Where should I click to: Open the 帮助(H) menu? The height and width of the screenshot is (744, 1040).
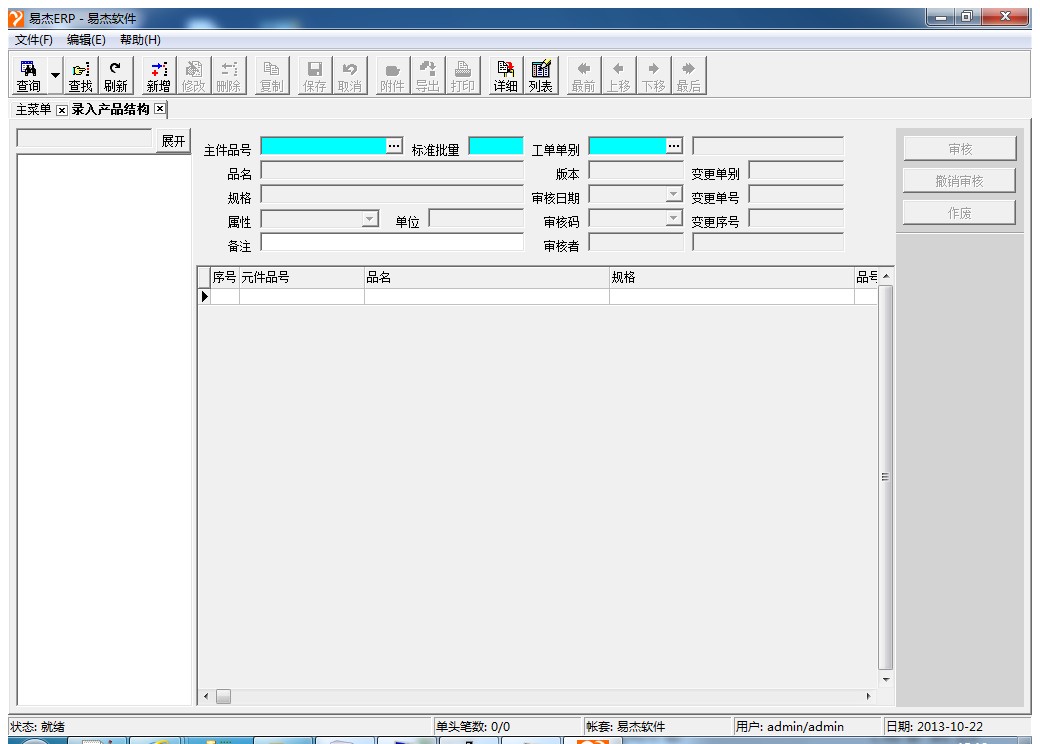pyautogui.click(x=140, y=40)
